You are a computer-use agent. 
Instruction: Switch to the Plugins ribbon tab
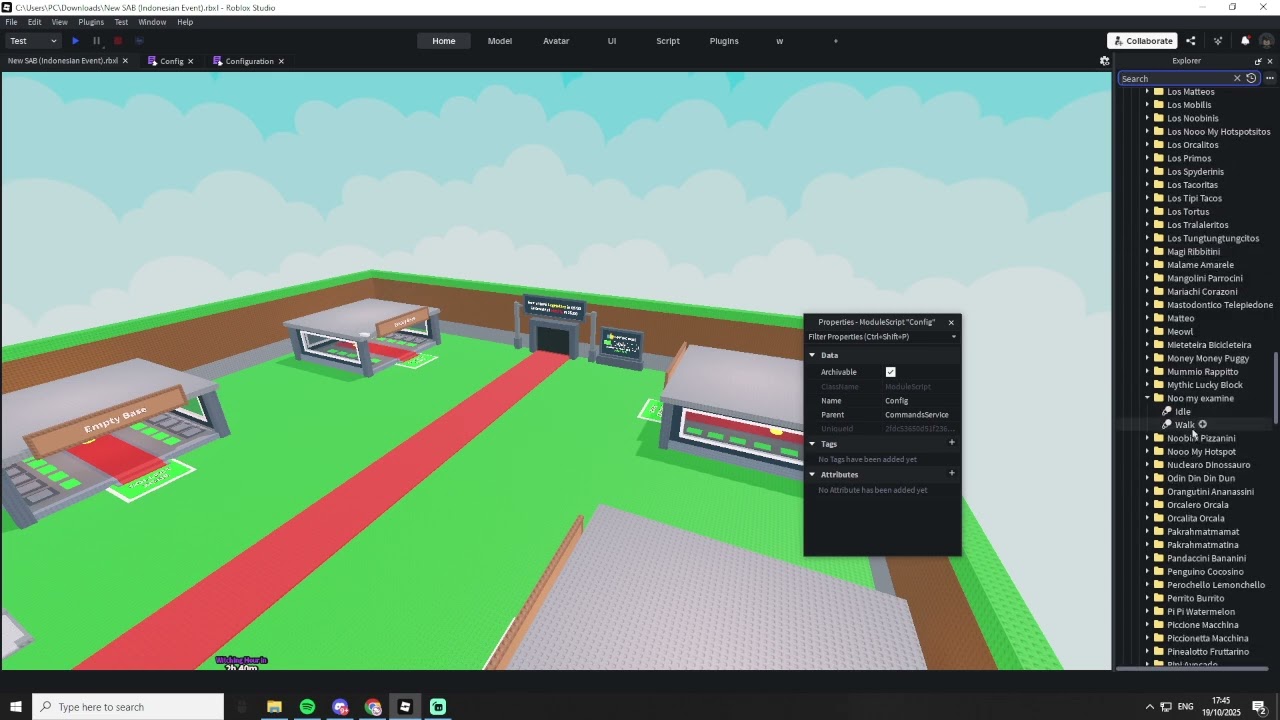(724, 41)
